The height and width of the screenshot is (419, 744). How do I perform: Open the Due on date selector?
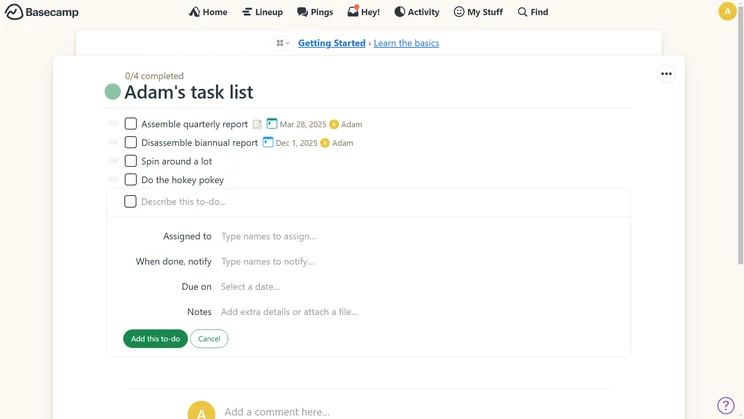(x=421, y=287)
